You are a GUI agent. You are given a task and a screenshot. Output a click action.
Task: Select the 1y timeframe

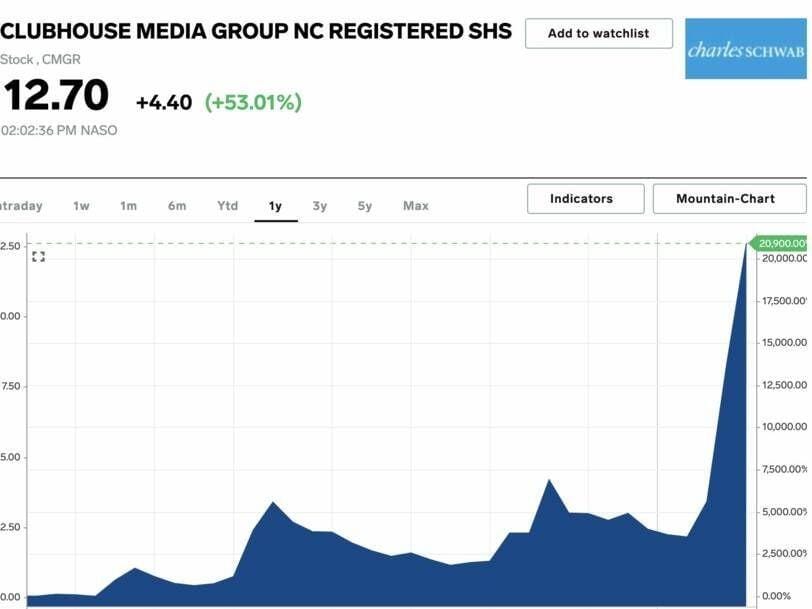(276, 206)
